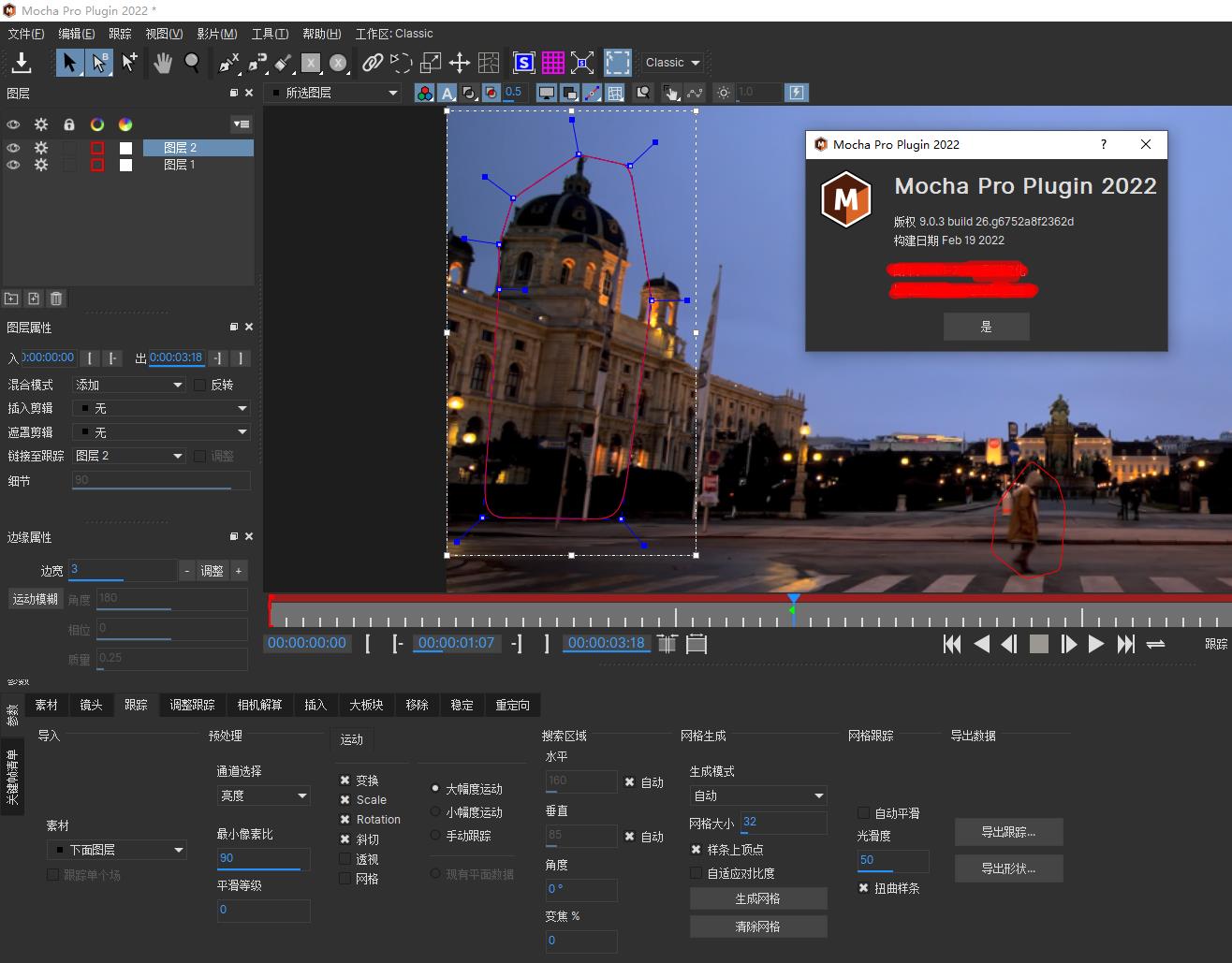
Task: Enable the 自动平滑 checkbox
Action: 864,813
